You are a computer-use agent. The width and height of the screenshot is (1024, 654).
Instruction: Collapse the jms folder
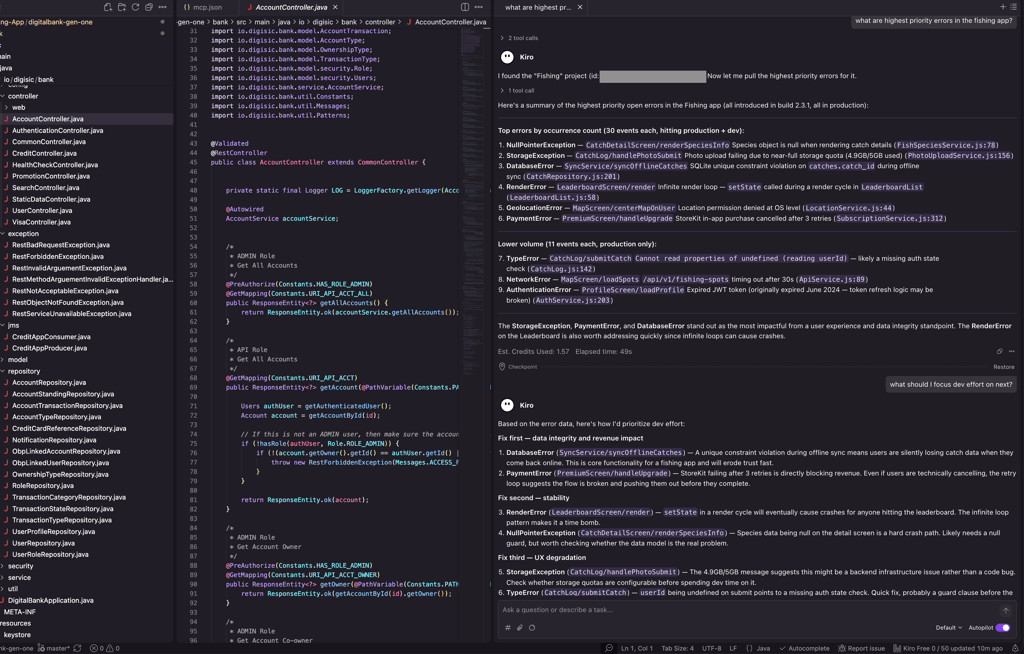pos(14,325)
